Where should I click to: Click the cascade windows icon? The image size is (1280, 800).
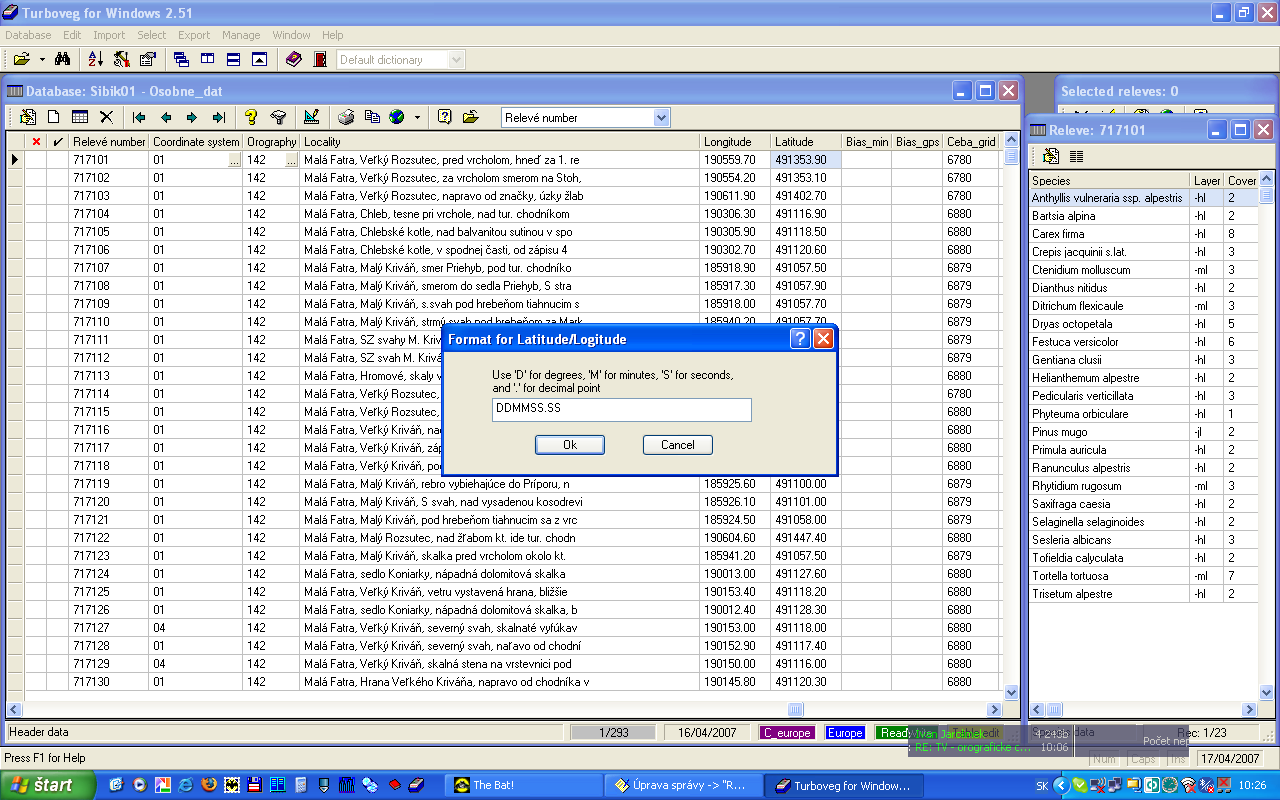click(x=181, y=60)
